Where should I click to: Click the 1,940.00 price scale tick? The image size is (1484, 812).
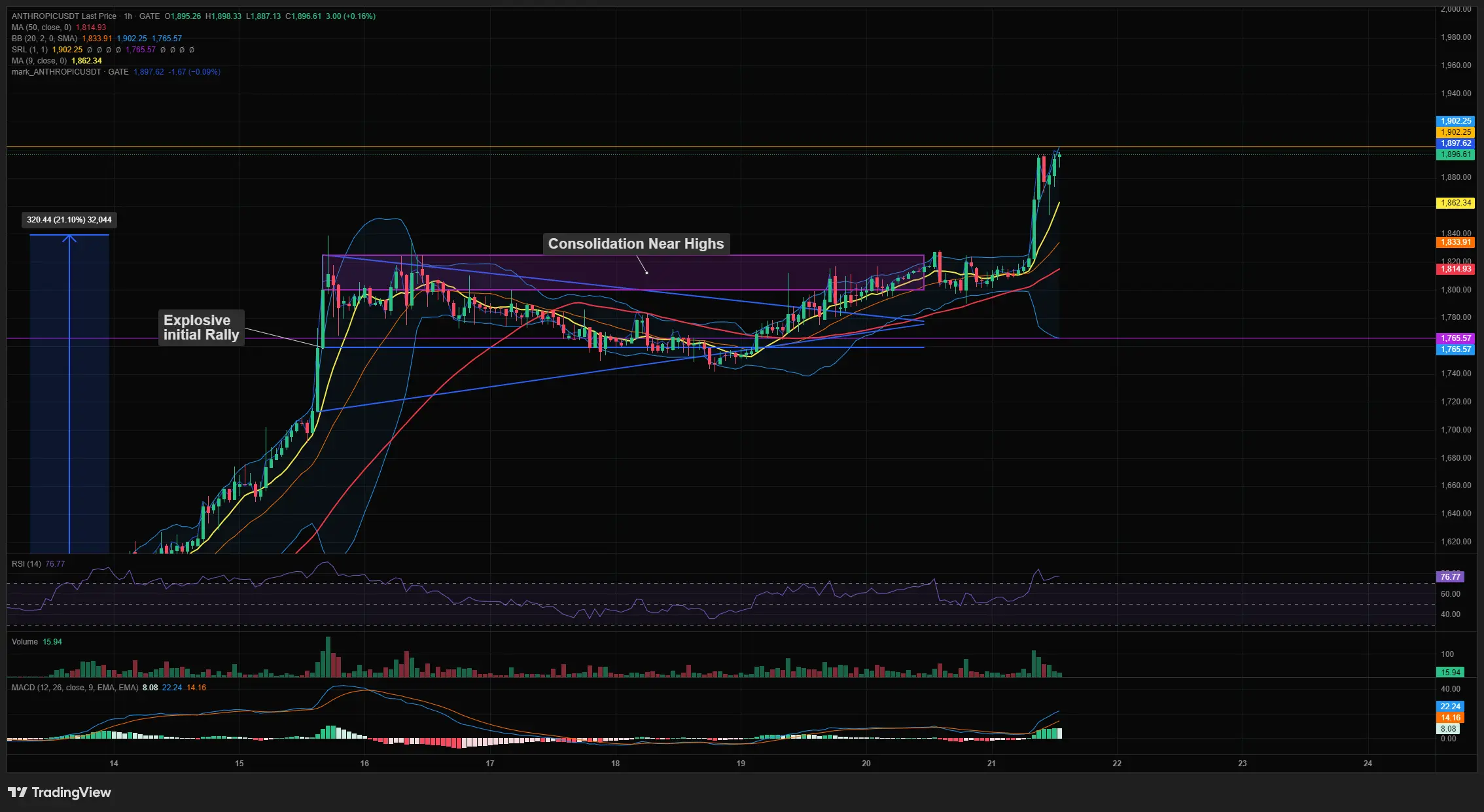click(x=1456, y=94)
